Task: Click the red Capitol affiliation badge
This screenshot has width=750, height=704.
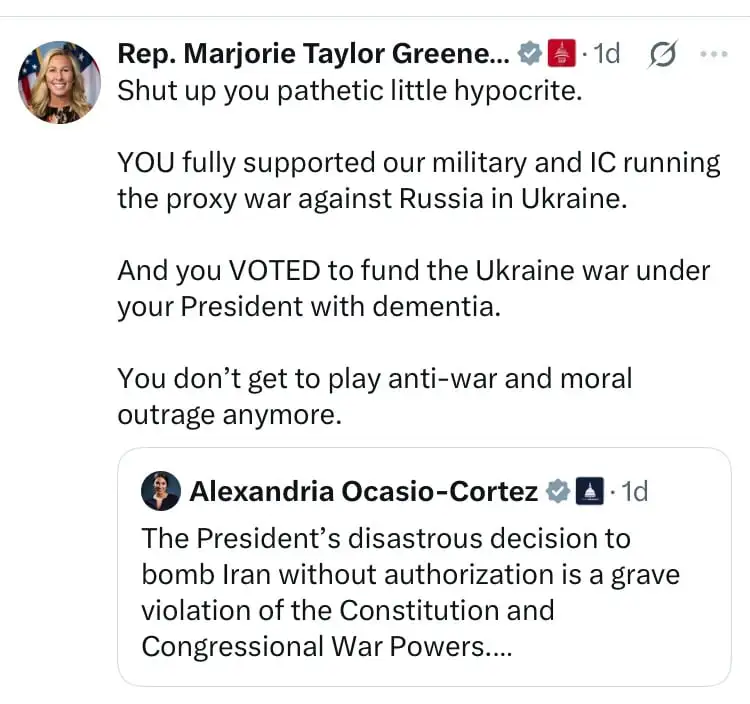Action: 563,53
